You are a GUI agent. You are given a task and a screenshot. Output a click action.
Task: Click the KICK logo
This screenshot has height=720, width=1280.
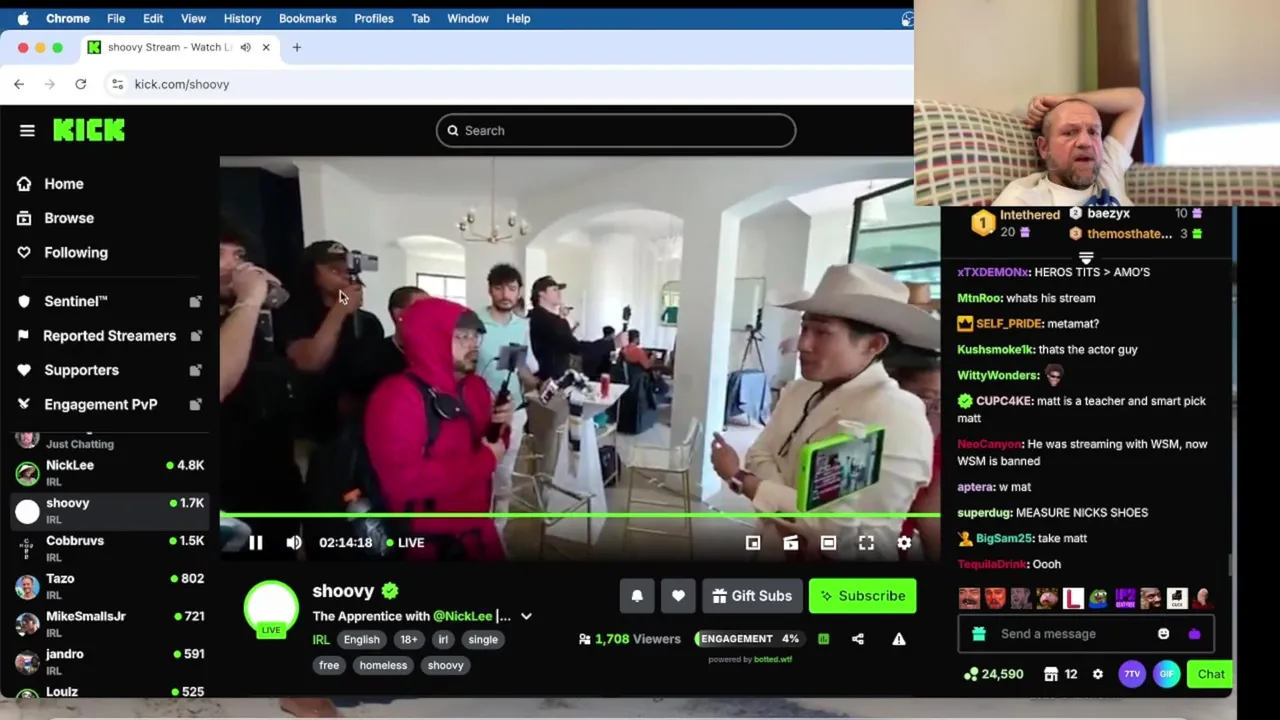tap(89, 130)
